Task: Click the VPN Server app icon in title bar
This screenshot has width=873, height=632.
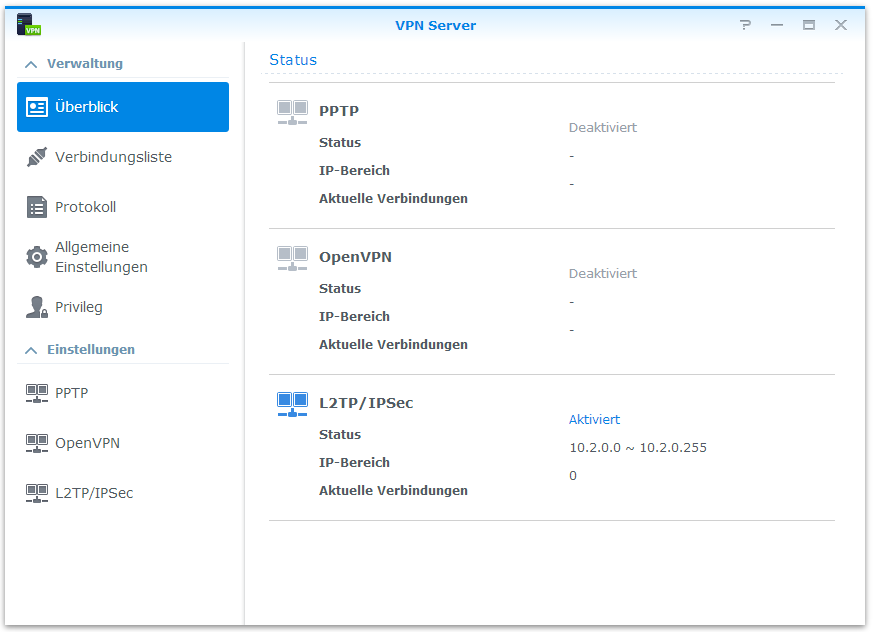Action: point(28,25)
